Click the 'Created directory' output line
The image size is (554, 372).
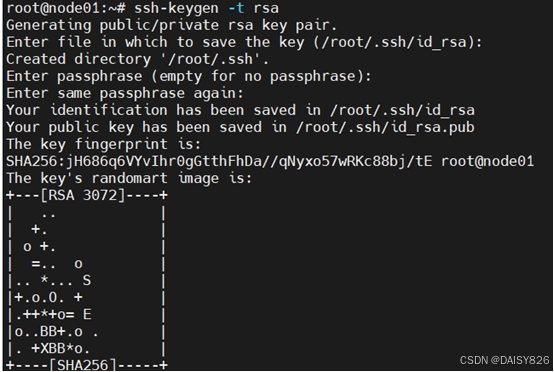[137, 59]
